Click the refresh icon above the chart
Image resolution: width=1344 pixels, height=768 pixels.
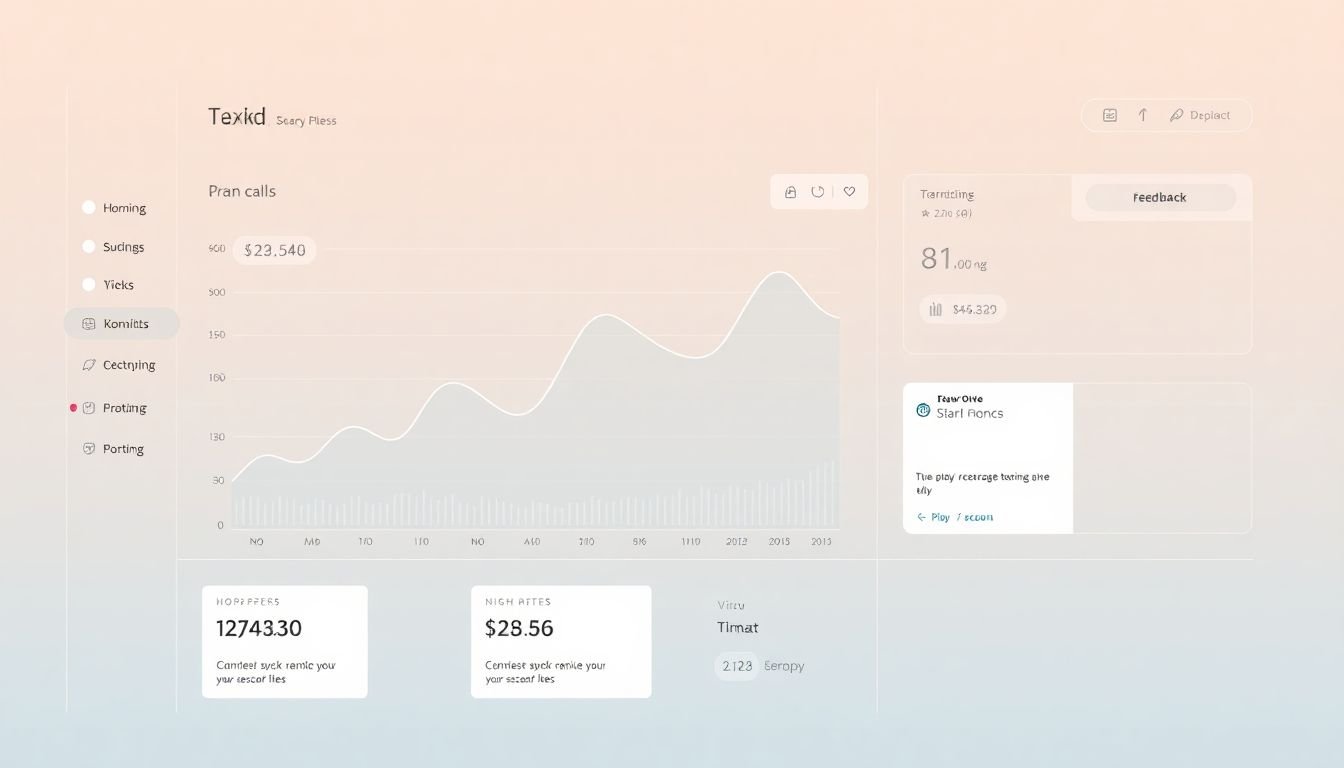[x=818, y=192]
